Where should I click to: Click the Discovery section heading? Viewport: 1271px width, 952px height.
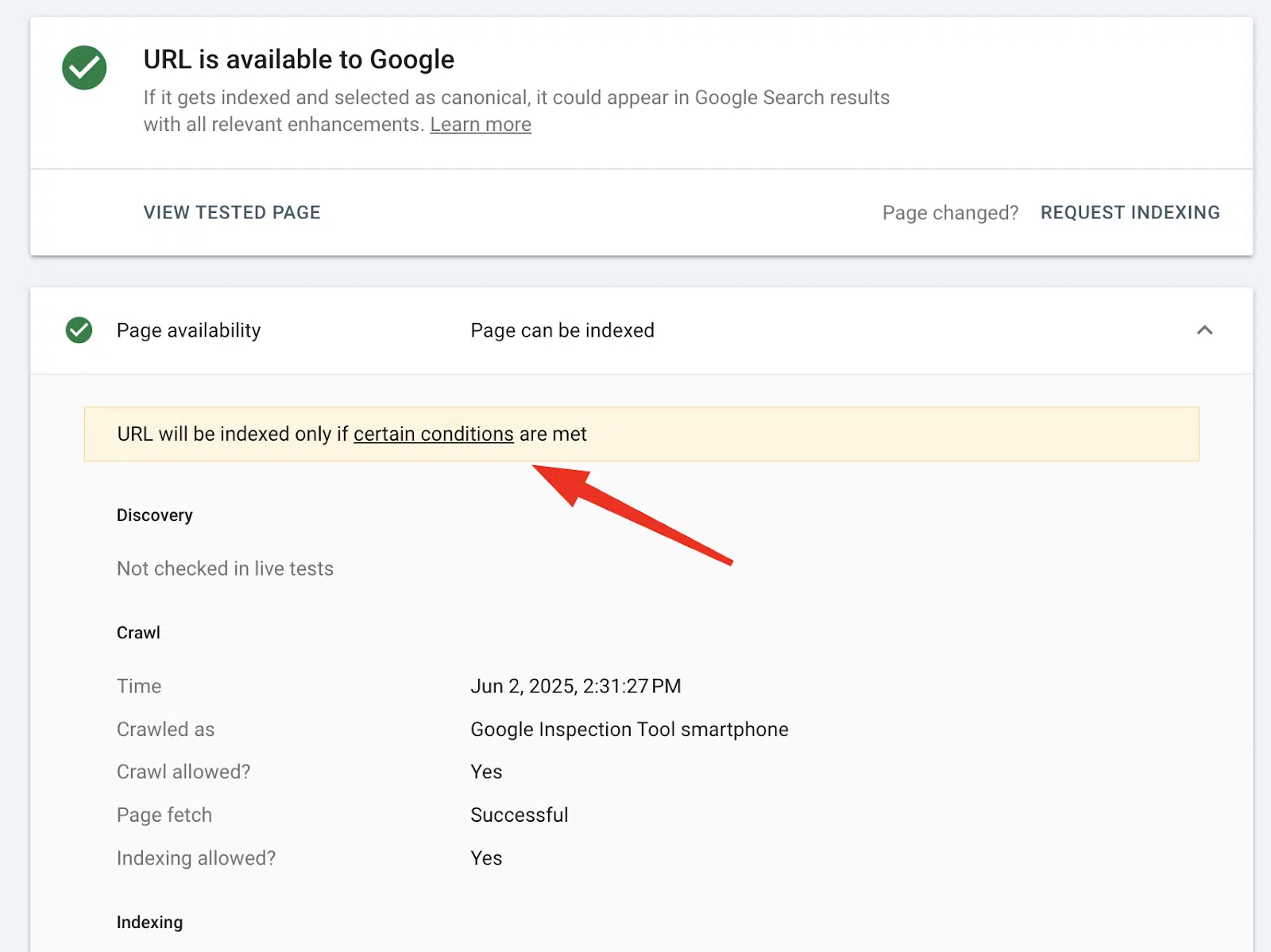[x=154, y=515]
